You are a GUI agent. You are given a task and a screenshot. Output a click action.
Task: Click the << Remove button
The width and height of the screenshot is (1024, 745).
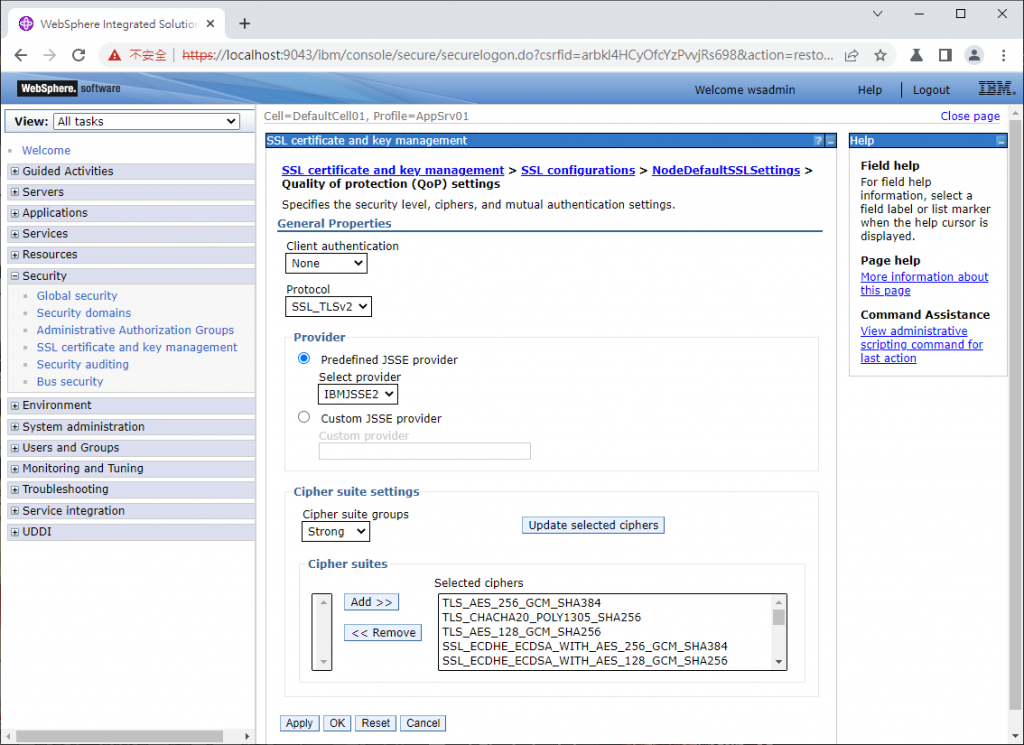[383, 633]
